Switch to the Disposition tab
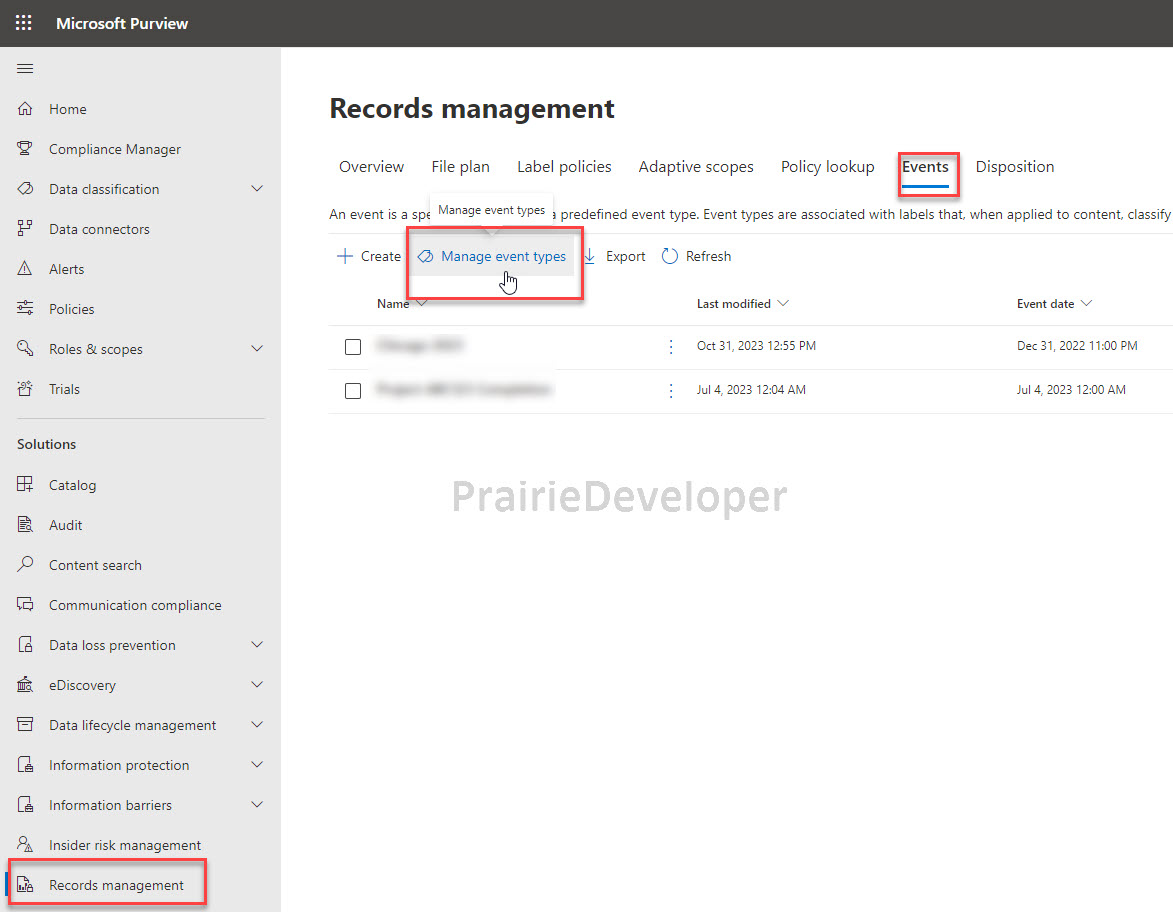The image size is (1173, 912). click(x=1014, y=166)
